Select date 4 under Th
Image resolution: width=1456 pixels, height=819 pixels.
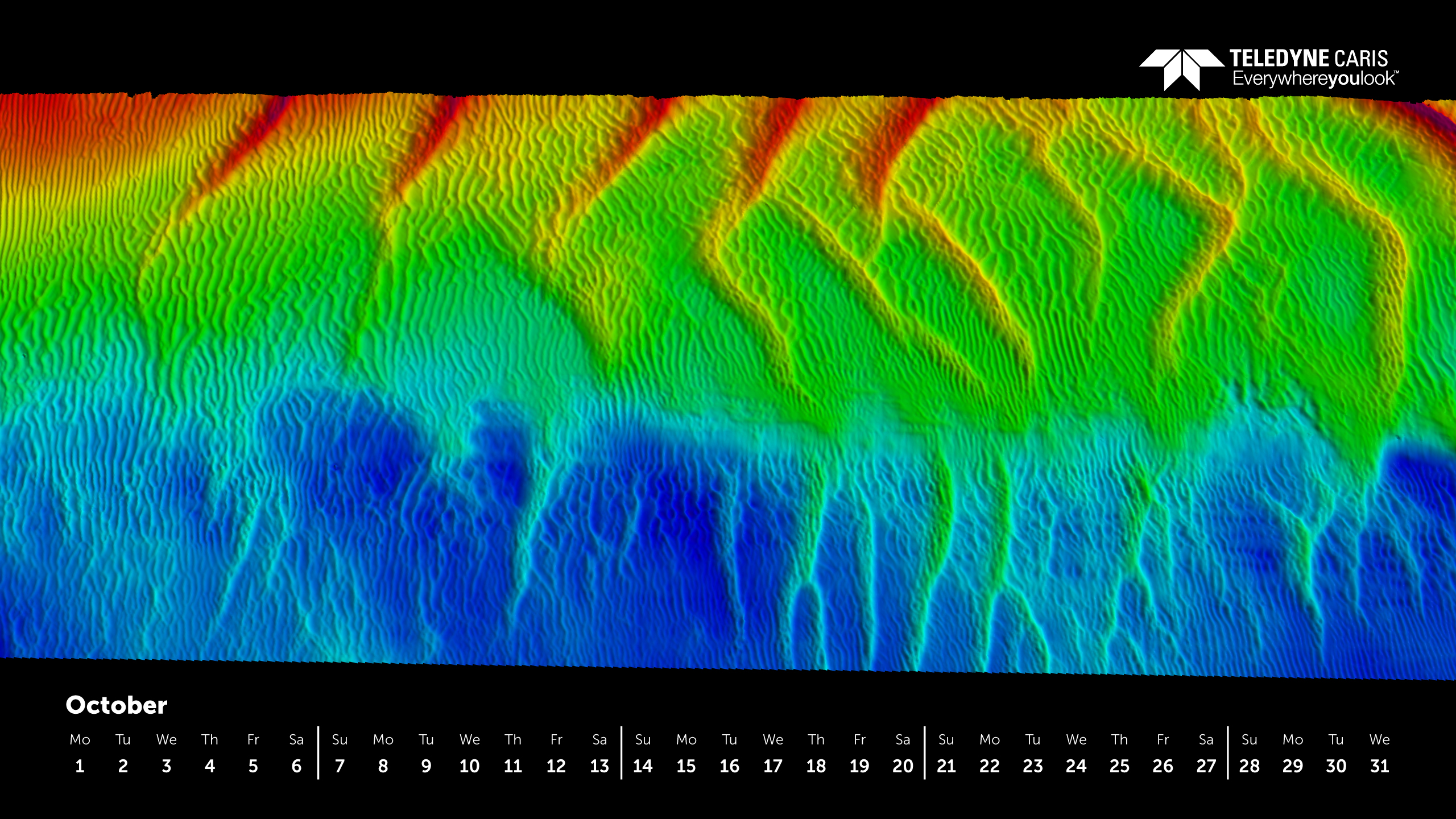[210, 766]
